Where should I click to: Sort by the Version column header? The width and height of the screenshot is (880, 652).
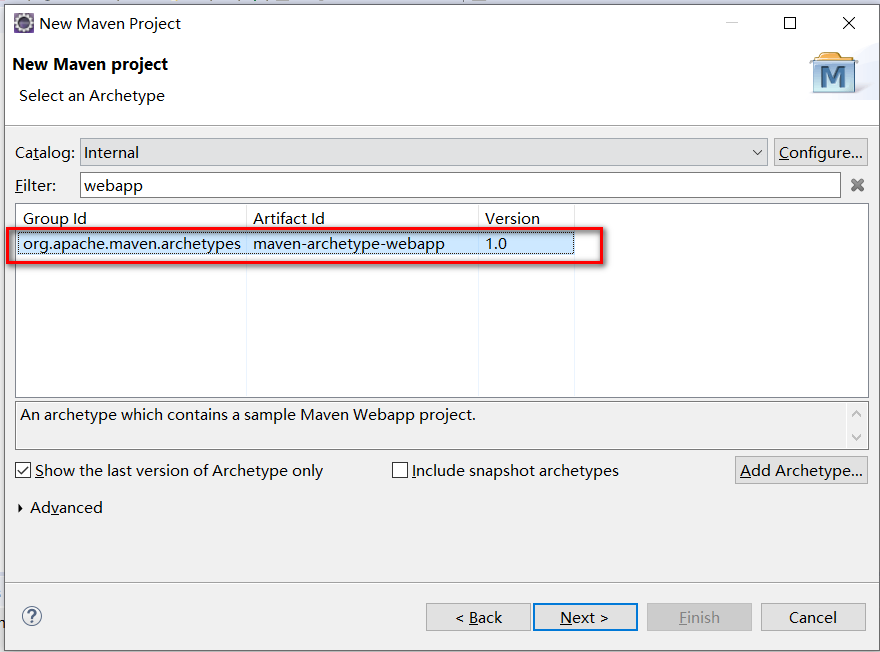pyautogui.click(x=526, y=218)
